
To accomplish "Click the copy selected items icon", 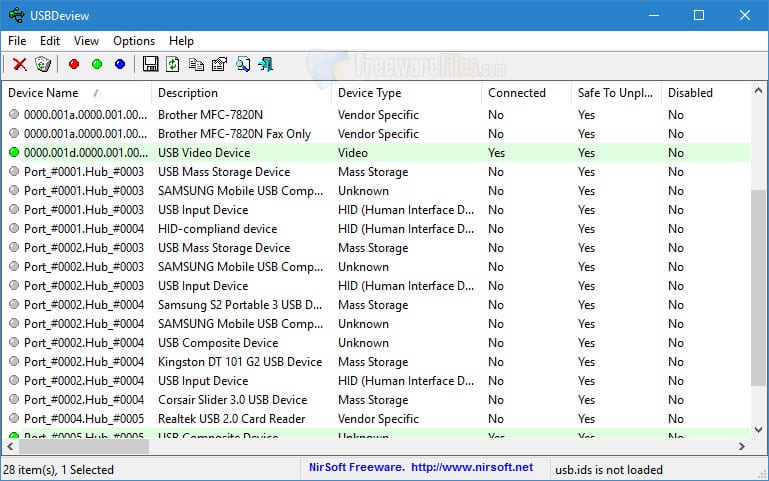I will click(196, 64).
